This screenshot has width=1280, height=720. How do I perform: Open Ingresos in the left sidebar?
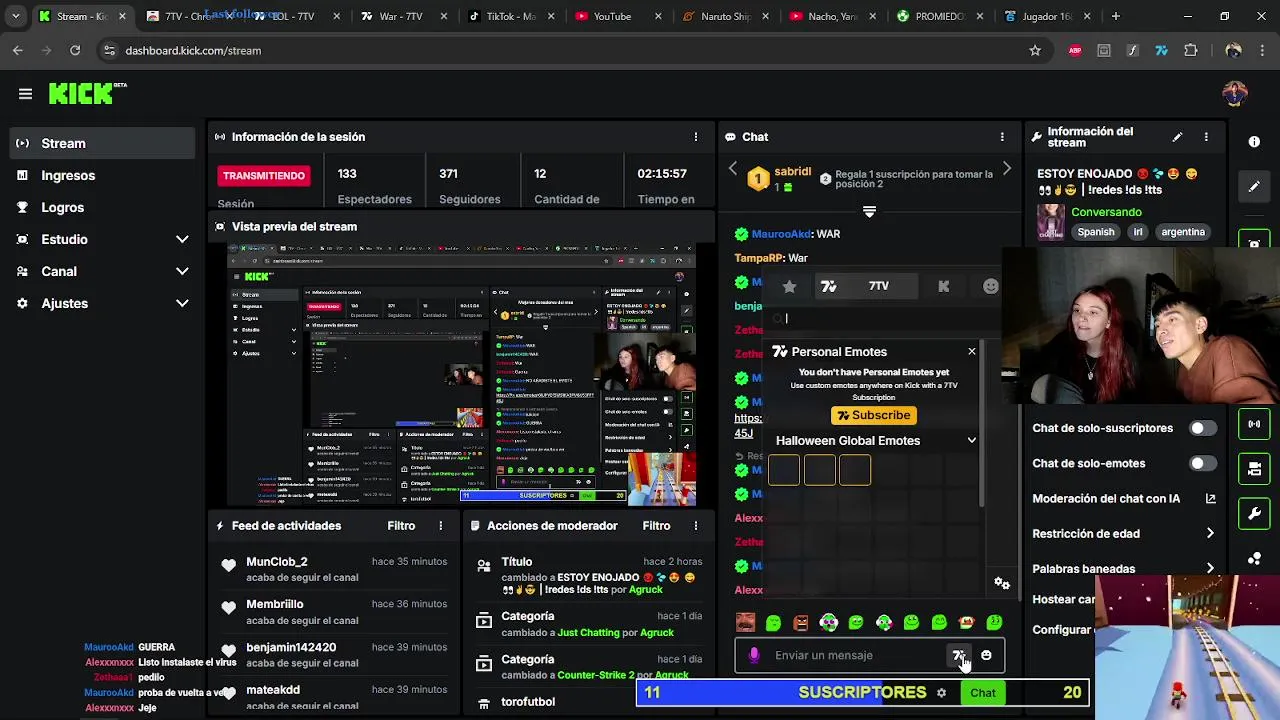103,176
